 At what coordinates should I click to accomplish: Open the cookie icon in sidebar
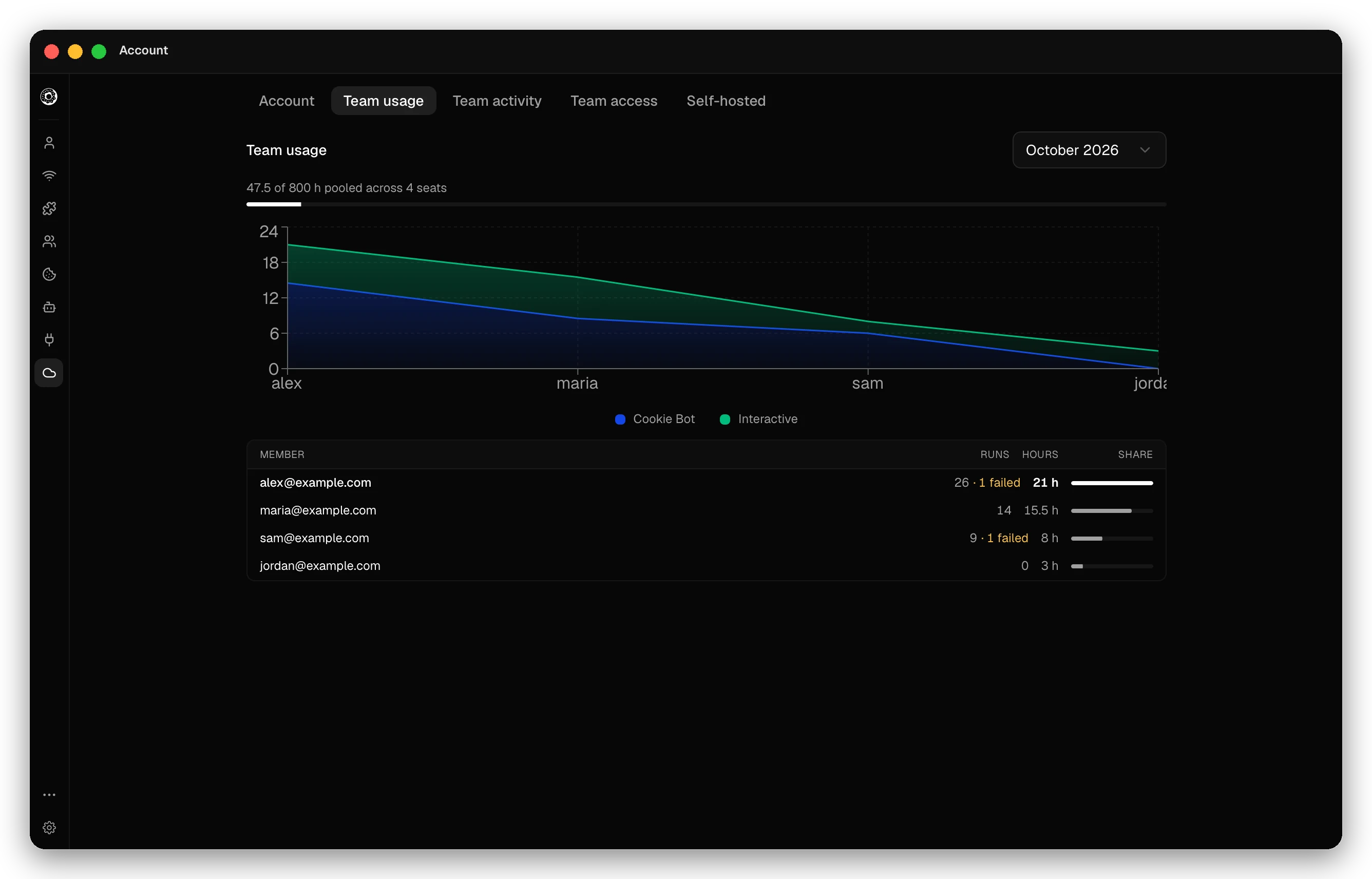[49, 275]
